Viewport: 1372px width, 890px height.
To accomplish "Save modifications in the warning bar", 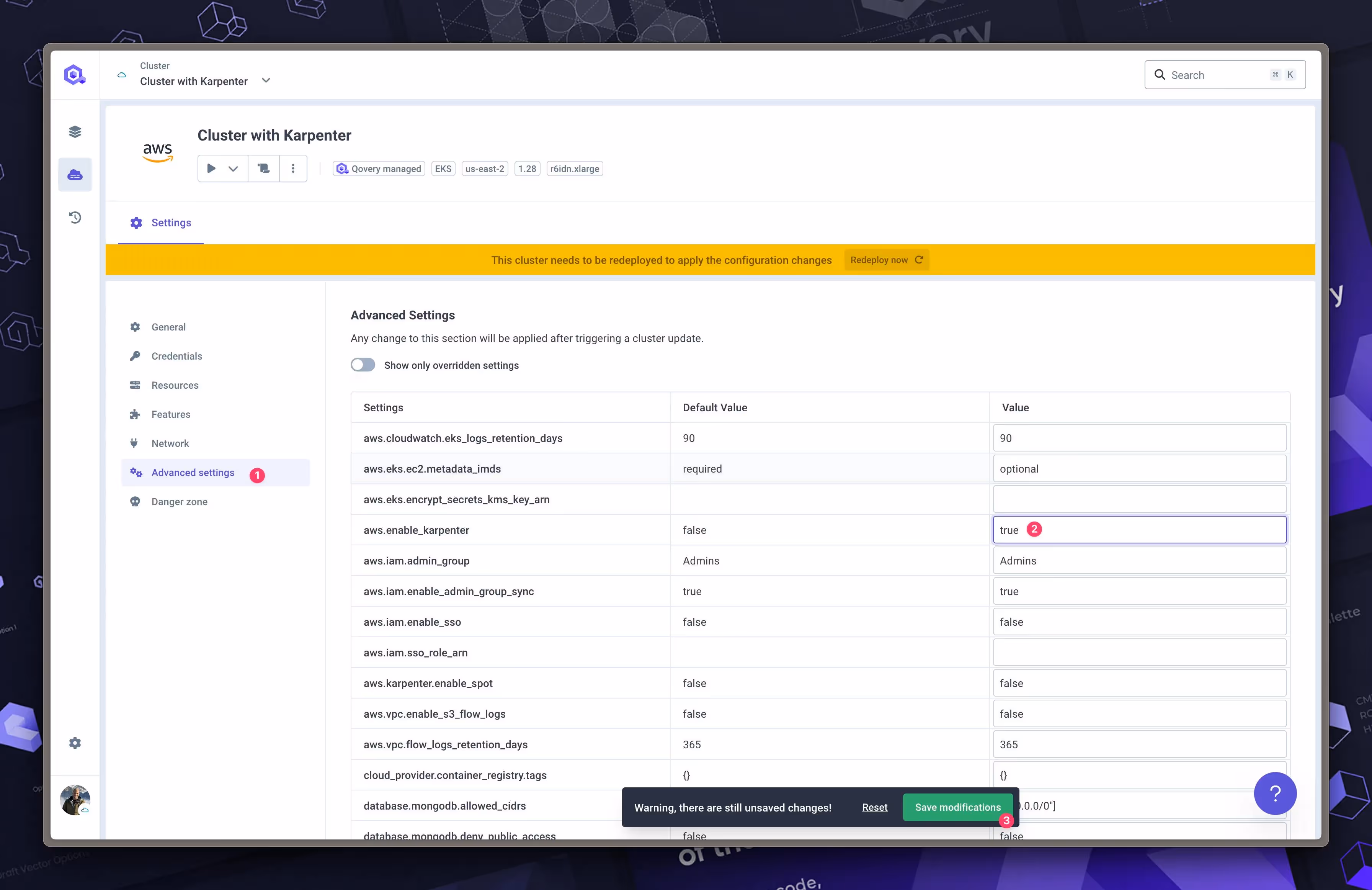I will click(957, 807).
